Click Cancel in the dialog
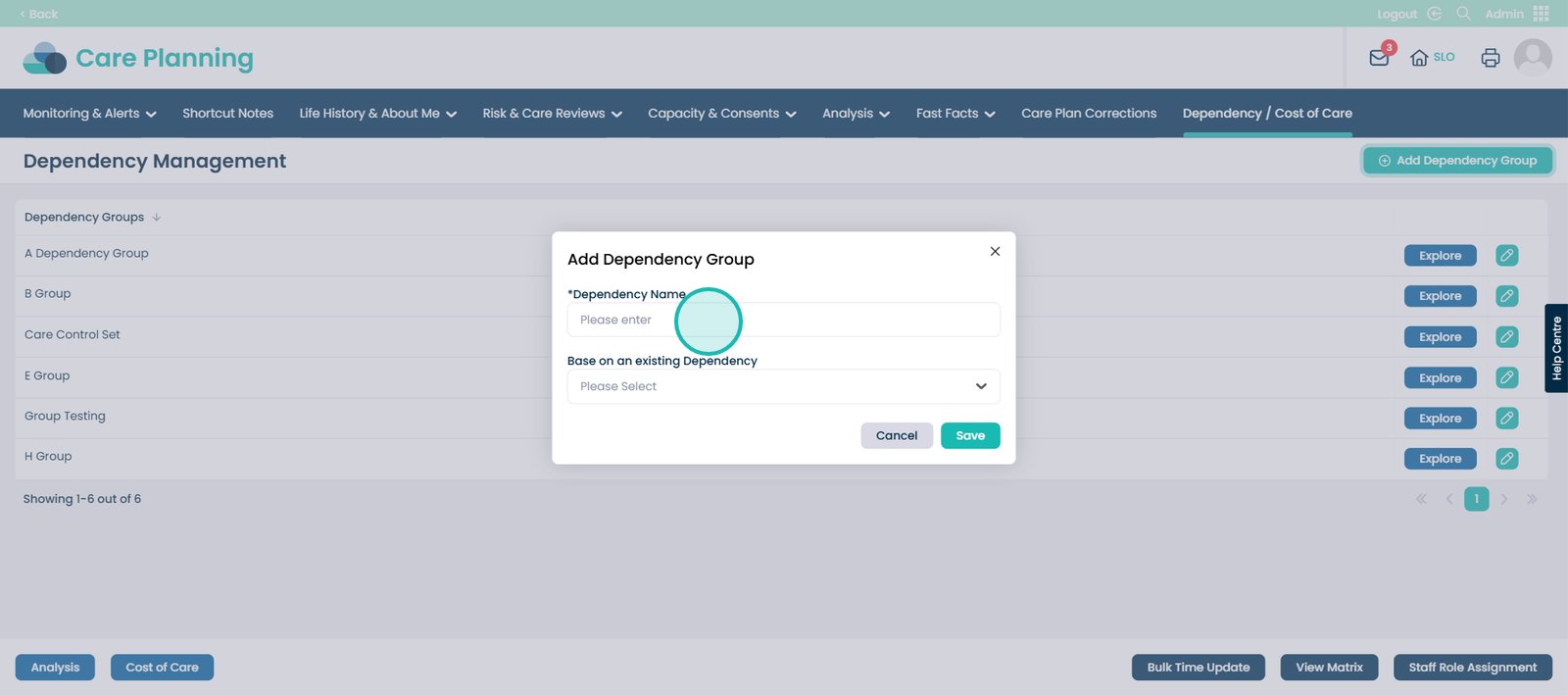 point(896,435)
